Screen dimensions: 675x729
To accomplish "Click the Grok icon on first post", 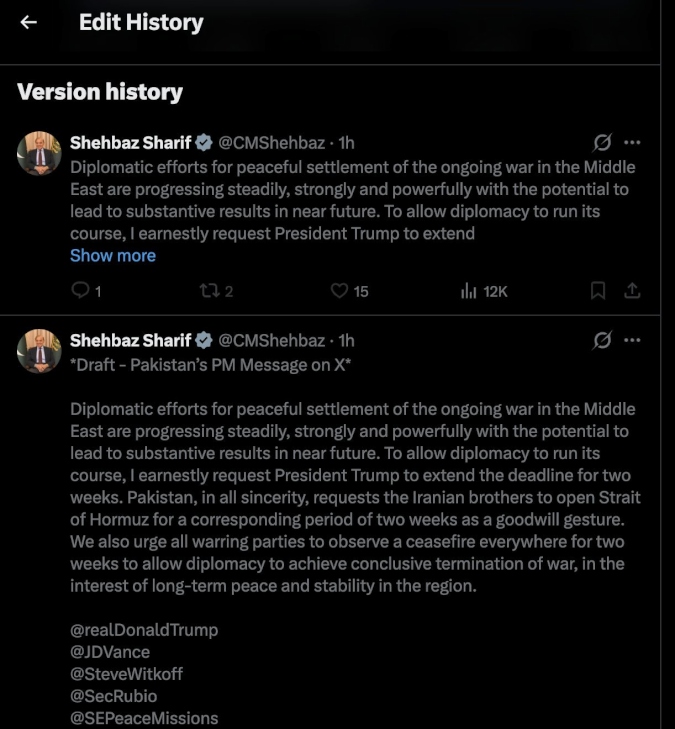I will 602,142.
